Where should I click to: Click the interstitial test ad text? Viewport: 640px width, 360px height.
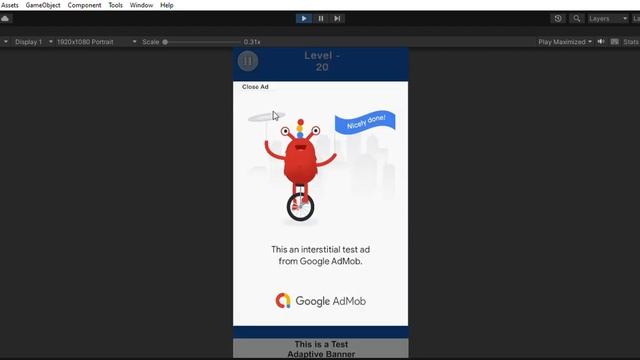(x=320, y=255)
